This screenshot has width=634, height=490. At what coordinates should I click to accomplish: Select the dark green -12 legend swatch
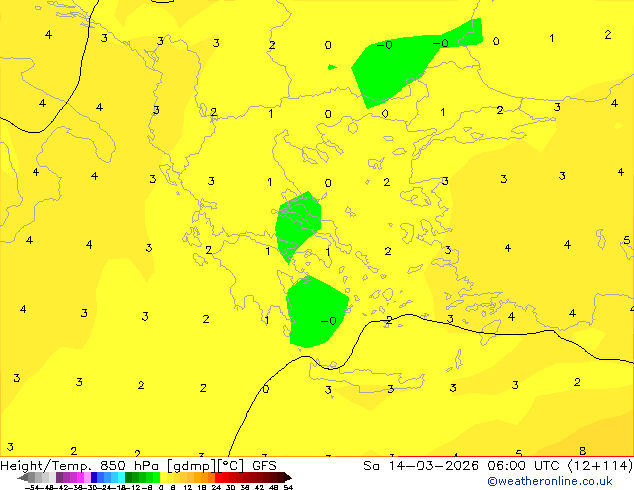click(x=128, y=477)
